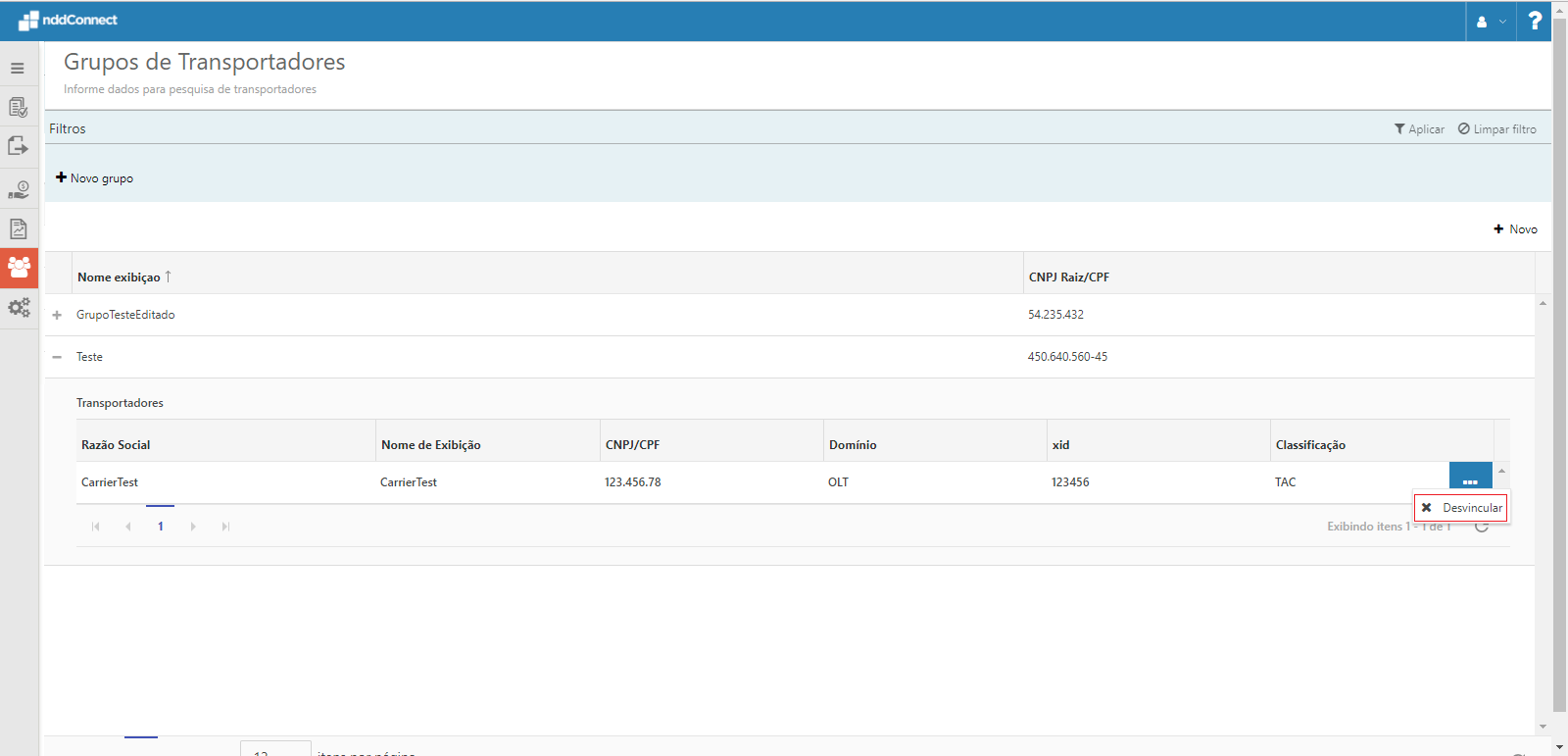Collapse the Teste group row
This screenshot has width=1568, height=756.
pyautogui.click(x=57, y=357)
